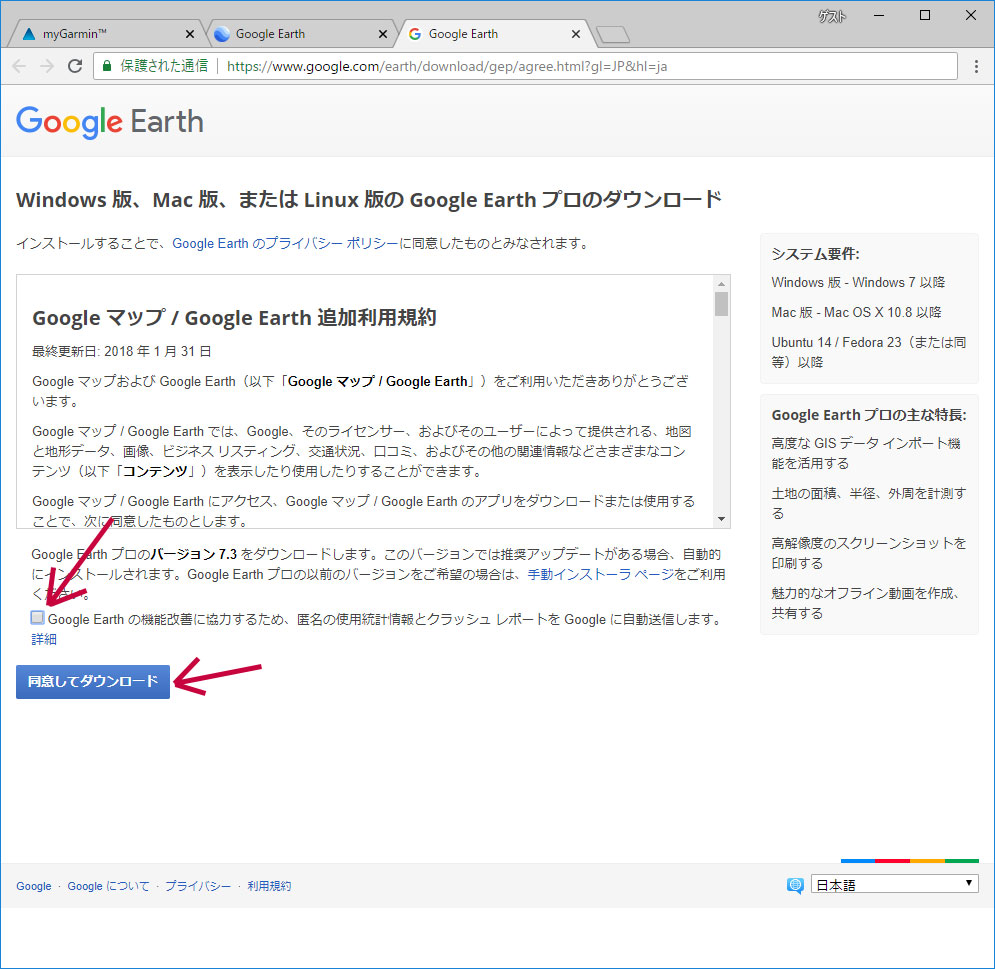Reload the page with refresh icon
995x969 pixels.
[75, 66]
